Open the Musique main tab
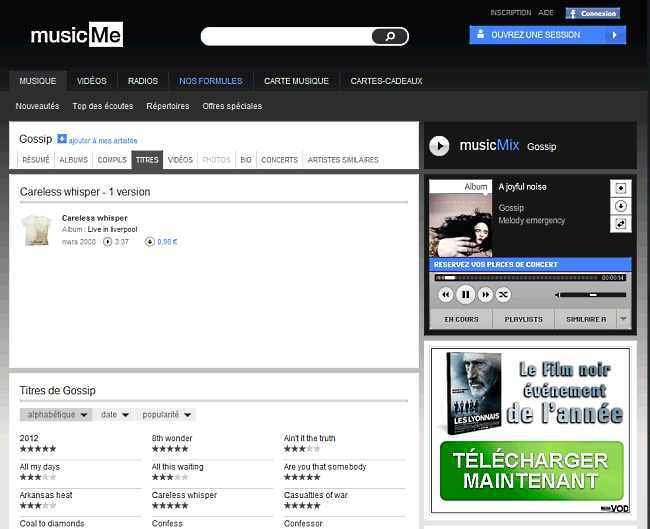This screenshot has width=650, height=529. 38,81
